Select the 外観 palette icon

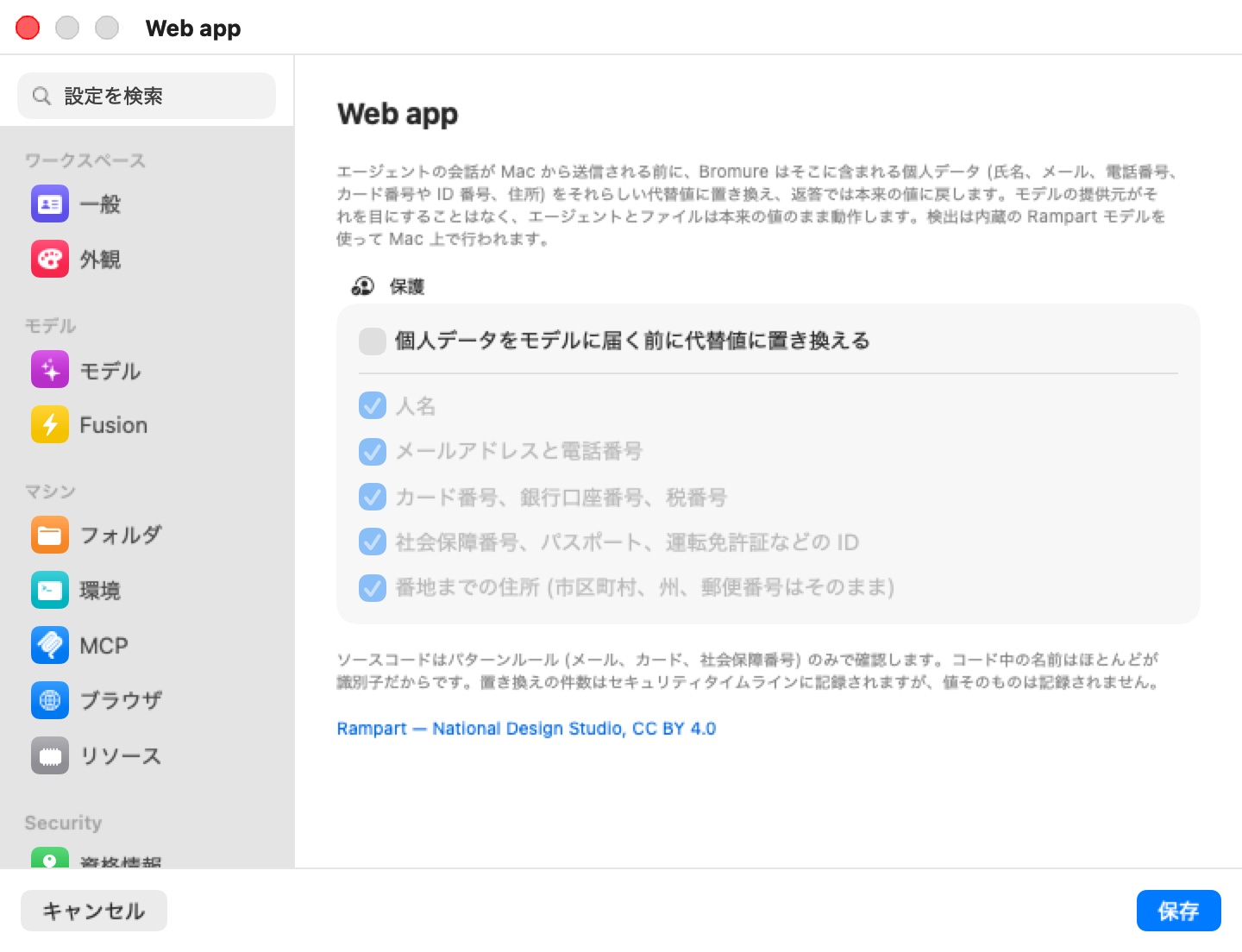pyautogui.click(x=50, y=260)
